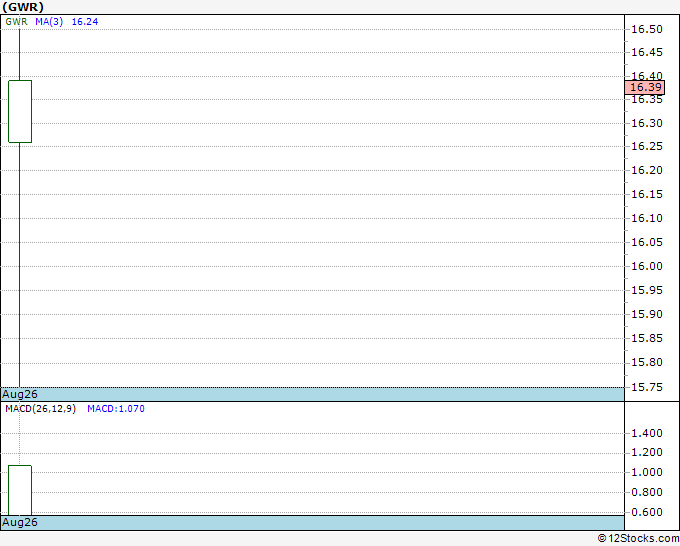Click the MACD histogram bar
Image resolution: width=680 pixels, height=546 pixels.
[x=20, y=490]
